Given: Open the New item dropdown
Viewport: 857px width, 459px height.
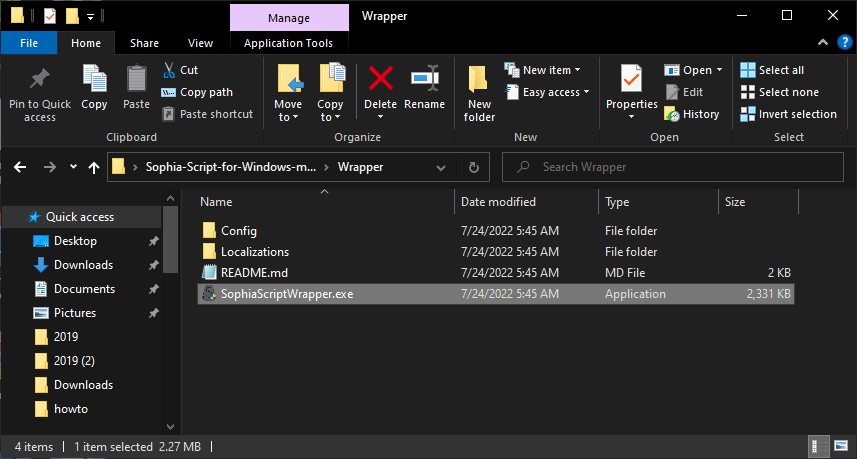Looking at the screenshot, I should pos(543,70).
